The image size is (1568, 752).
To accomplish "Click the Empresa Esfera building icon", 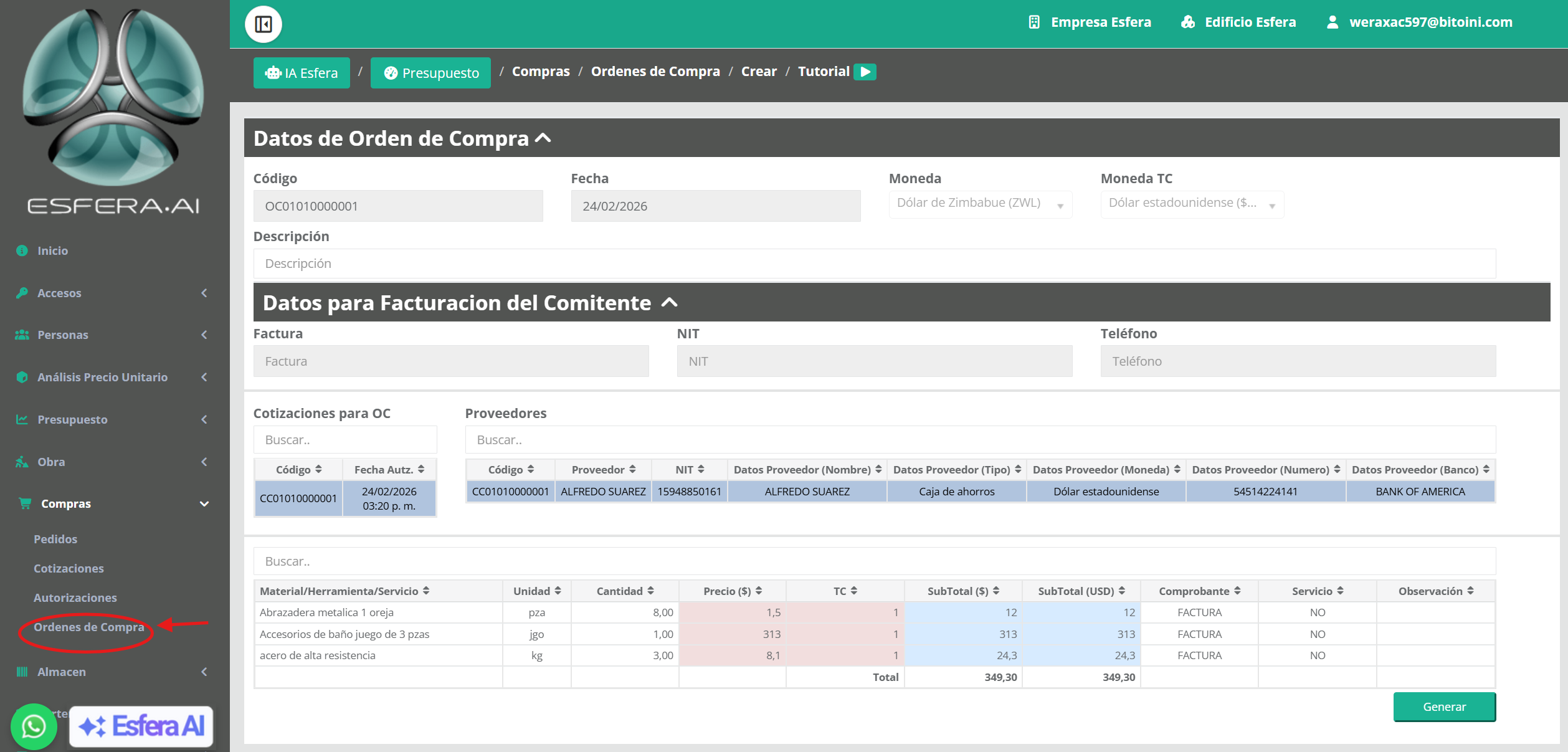I will (x=1034, y=22).
